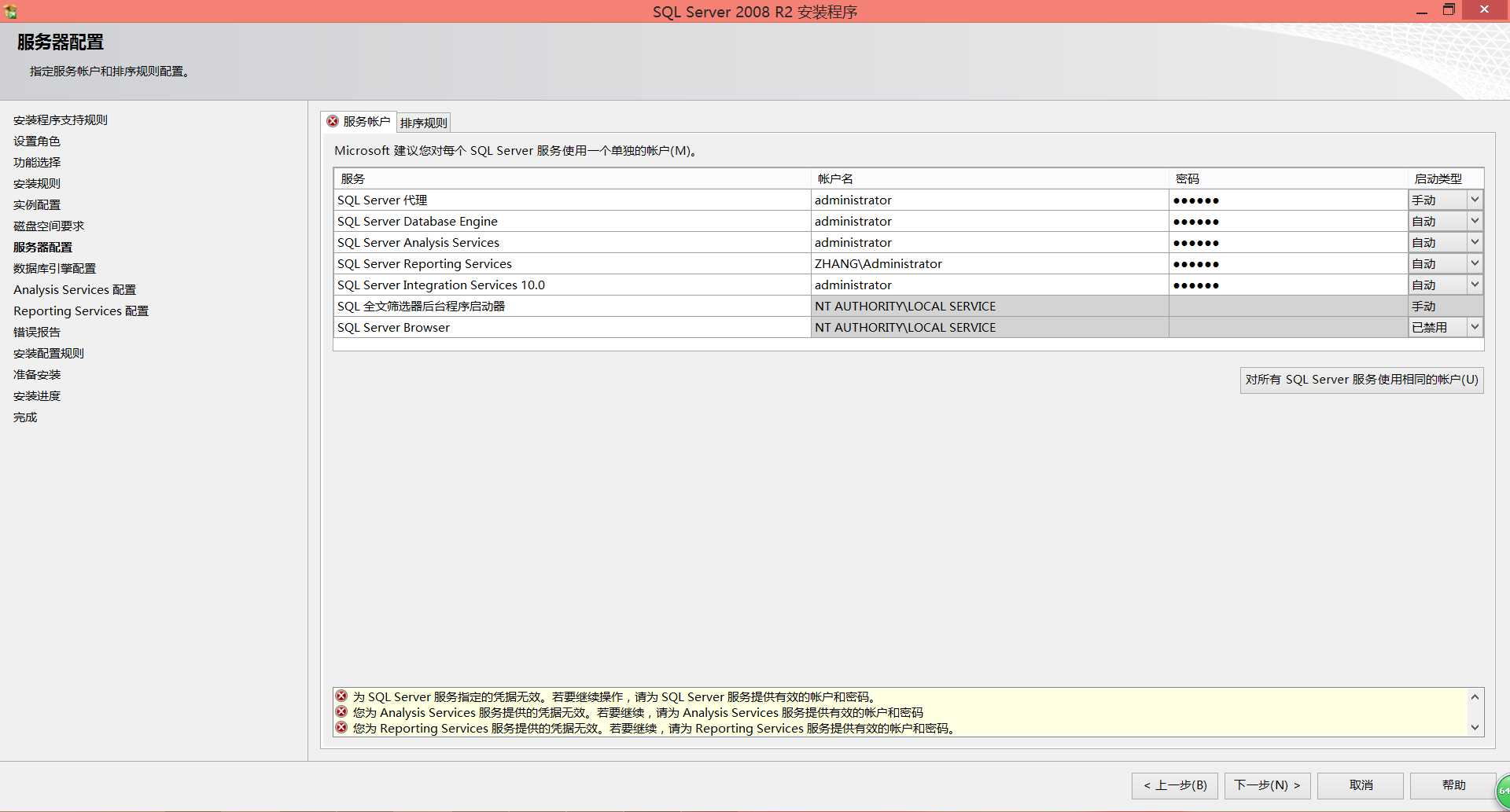Select 错误报告 step in sidebar
This screenshot has height=812, width=1510.
37,333
